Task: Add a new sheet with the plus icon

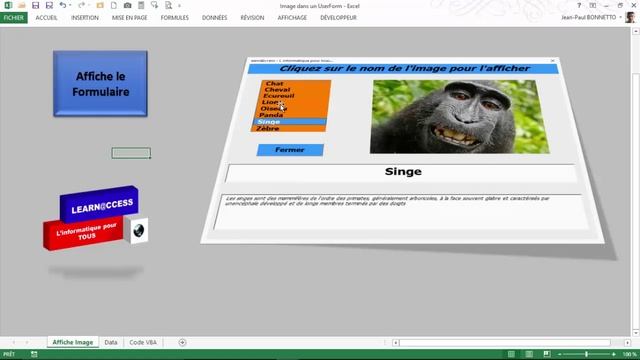Action: click(x=182, y=342)
